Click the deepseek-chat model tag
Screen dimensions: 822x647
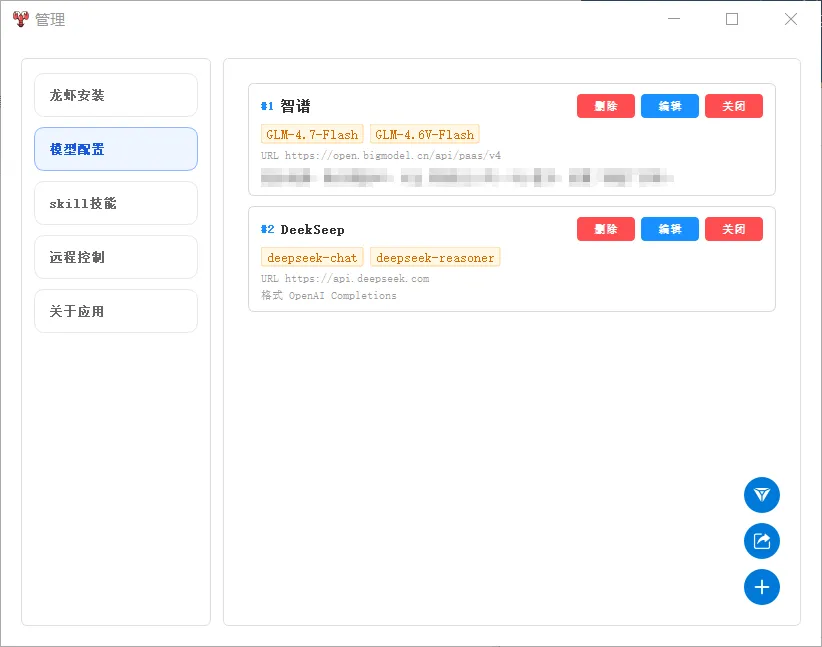point(312,257)
